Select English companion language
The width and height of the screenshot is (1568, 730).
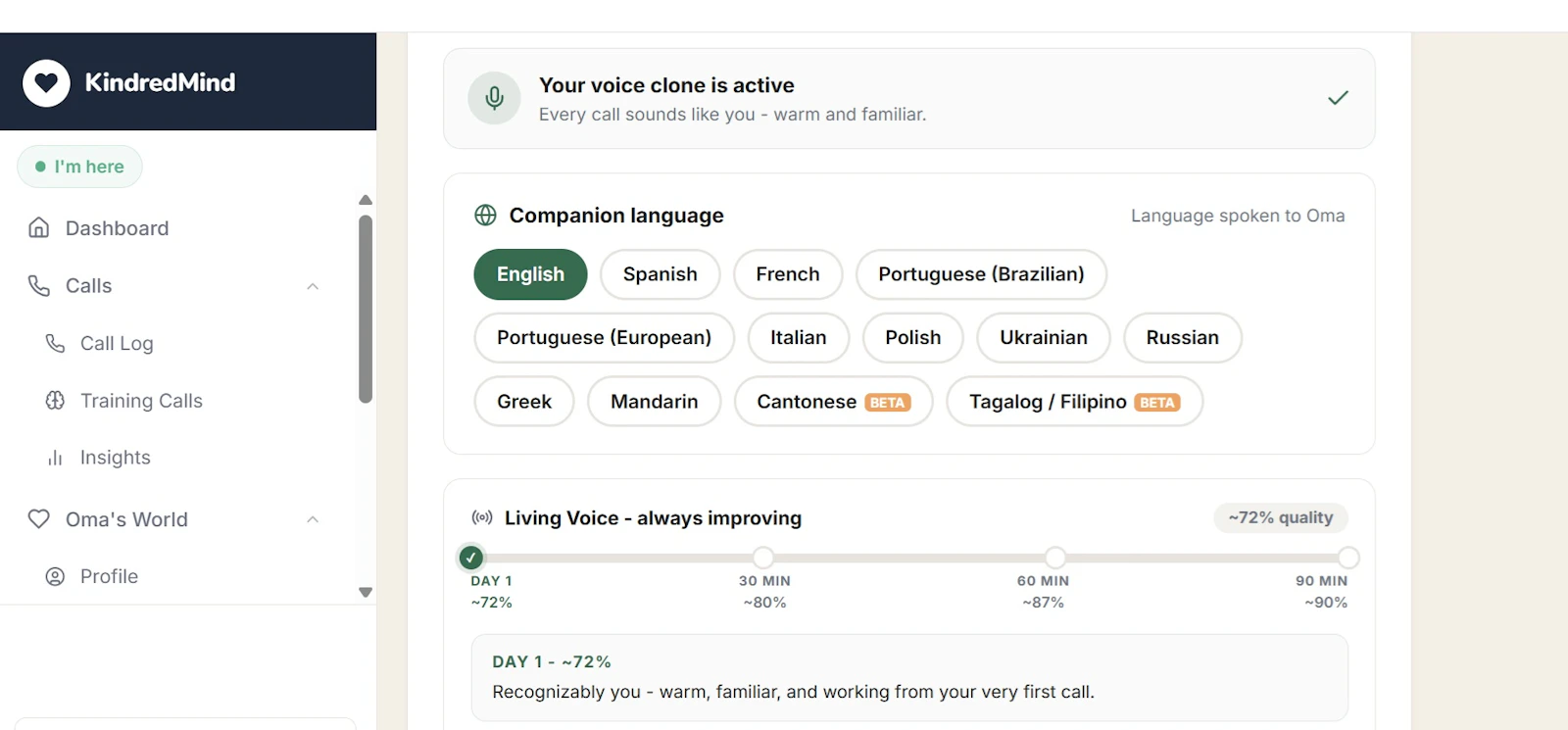530,274
